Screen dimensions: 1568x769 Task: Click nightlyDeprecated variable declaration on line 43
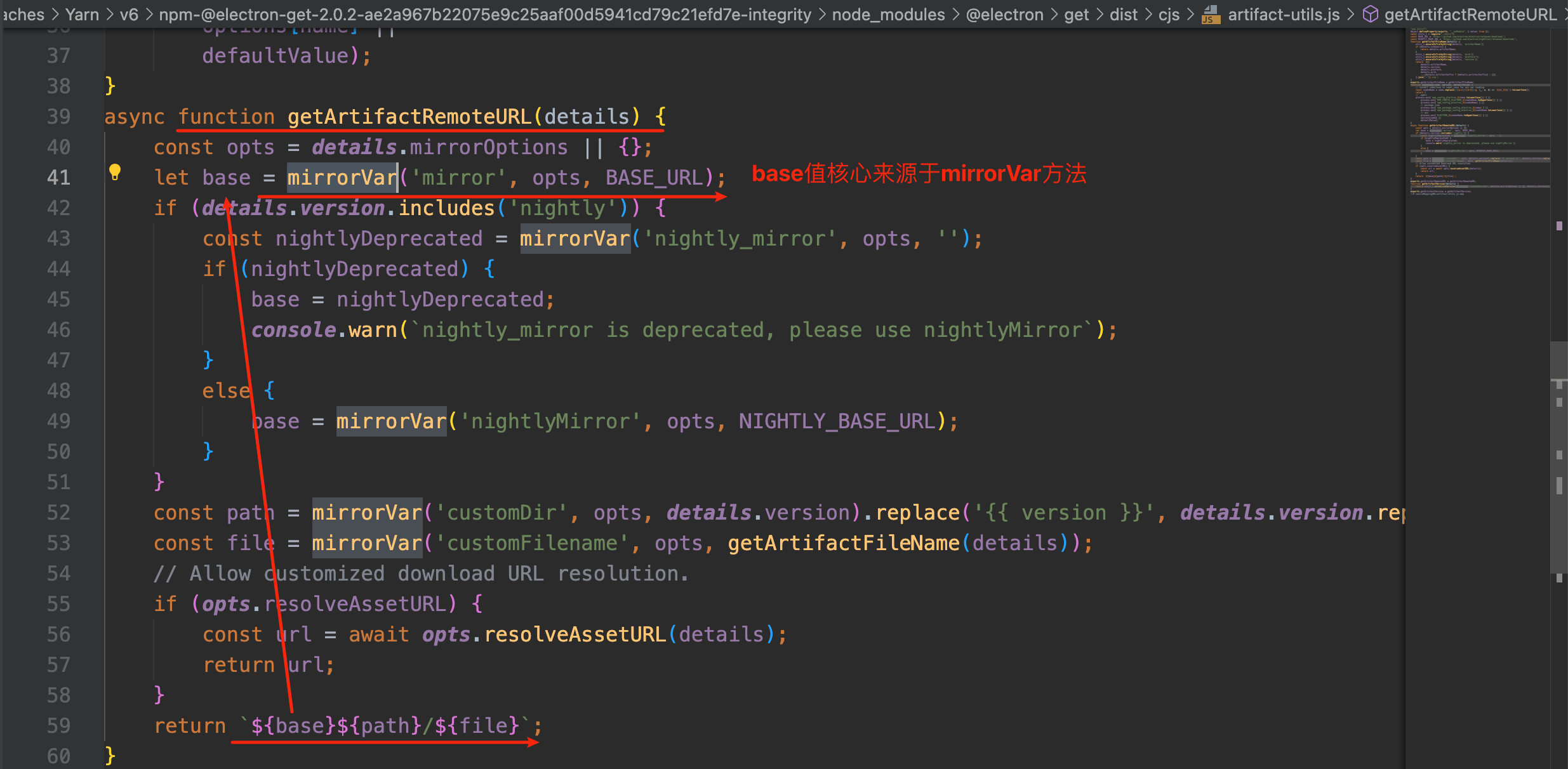[379, 239]
